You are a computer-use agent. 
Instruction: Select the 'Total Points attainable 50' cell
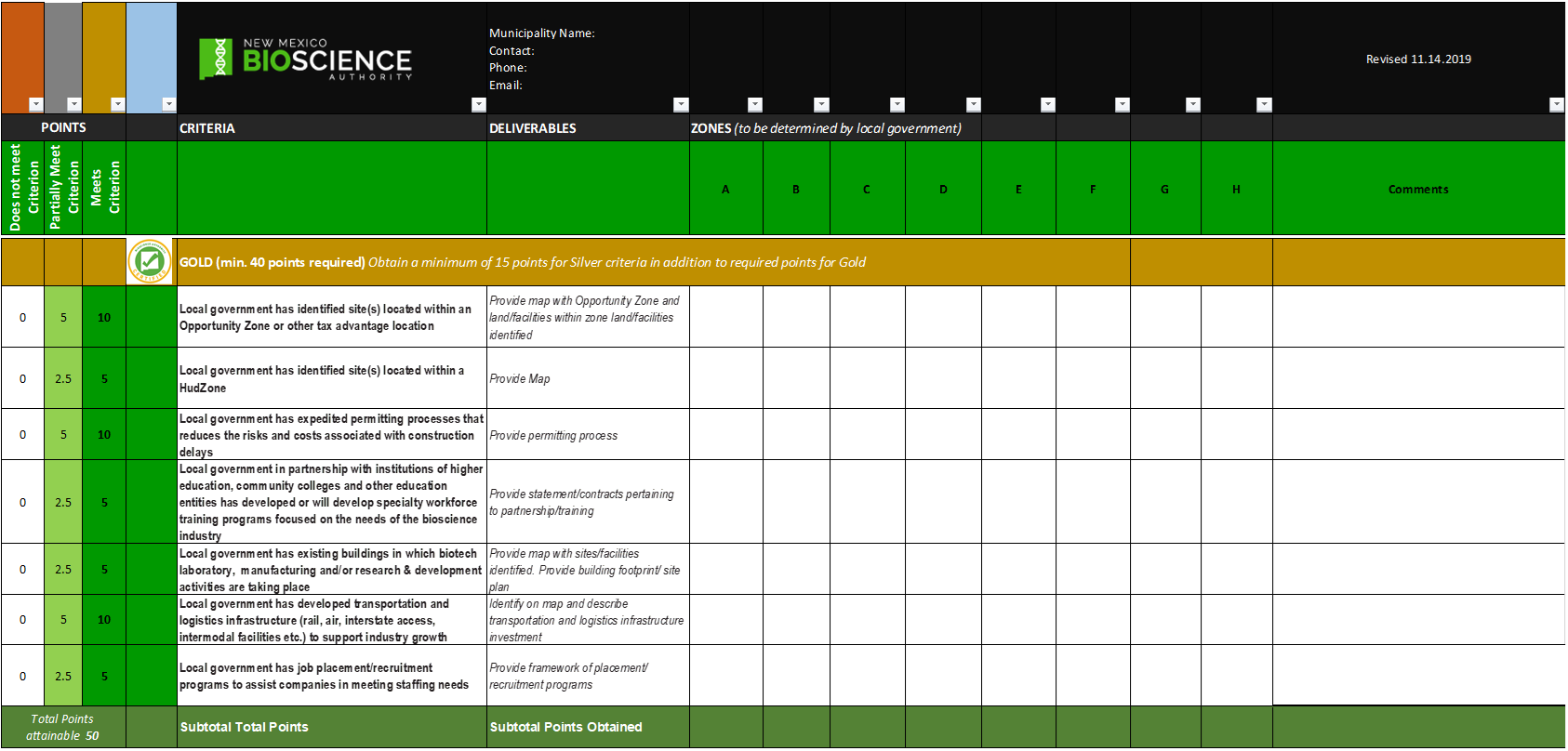coord(63,727)
